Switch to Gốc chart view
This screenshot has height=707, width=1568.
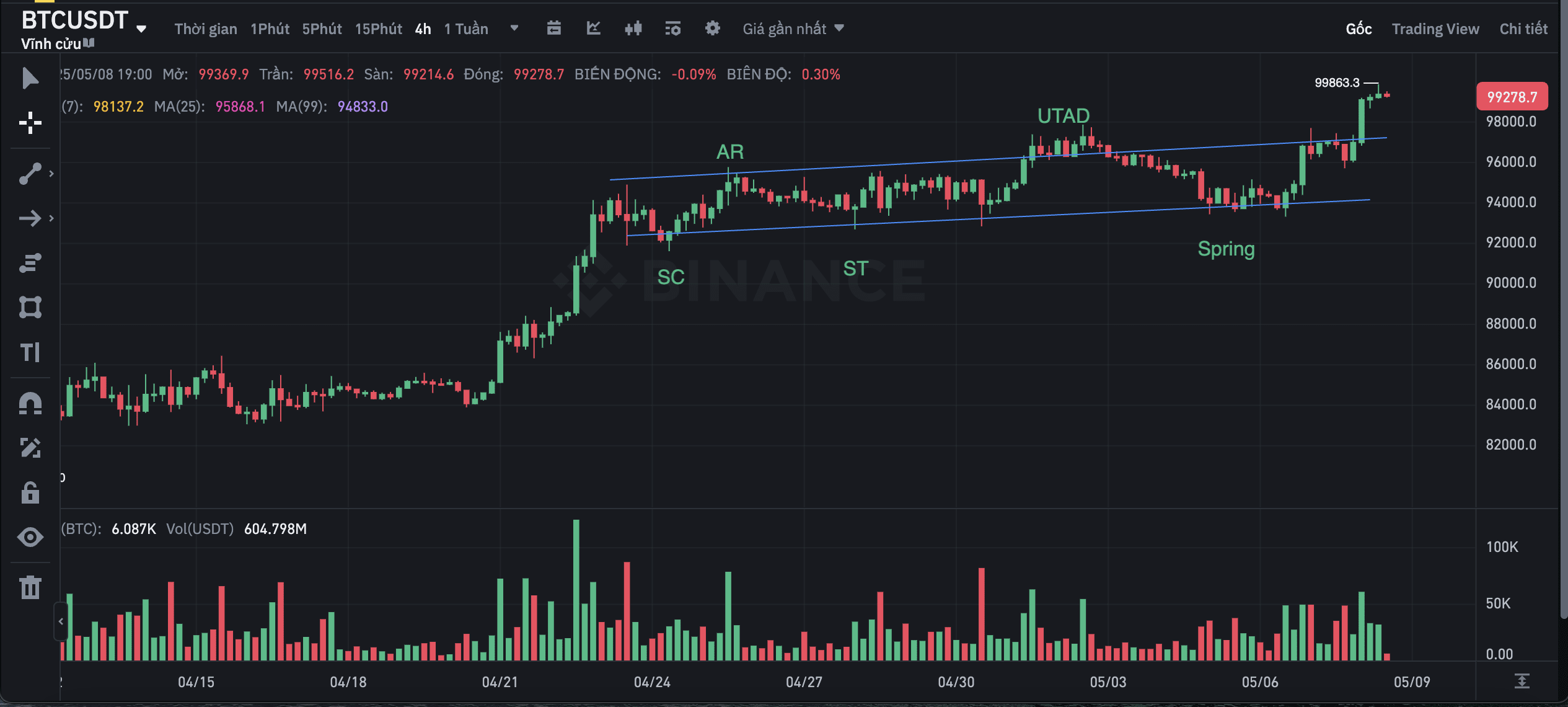1359,29
